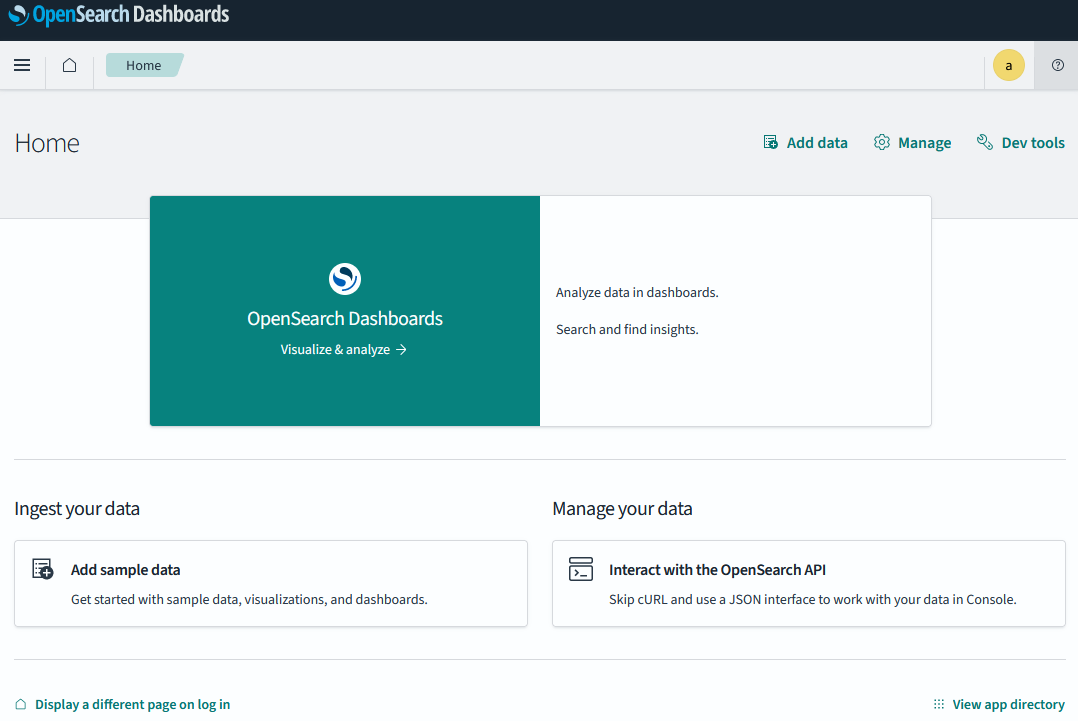Click the Manage gear icon
This screenshot has height=721, width=1078.
881,142
